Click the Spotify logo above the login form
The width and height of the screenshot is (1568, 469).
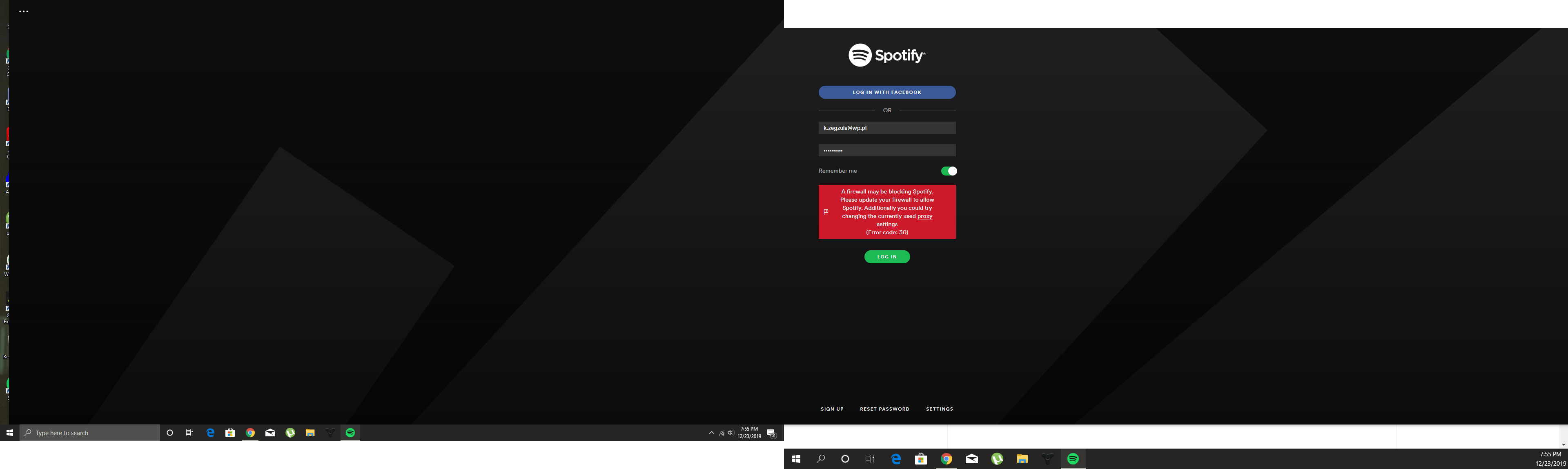887,56
